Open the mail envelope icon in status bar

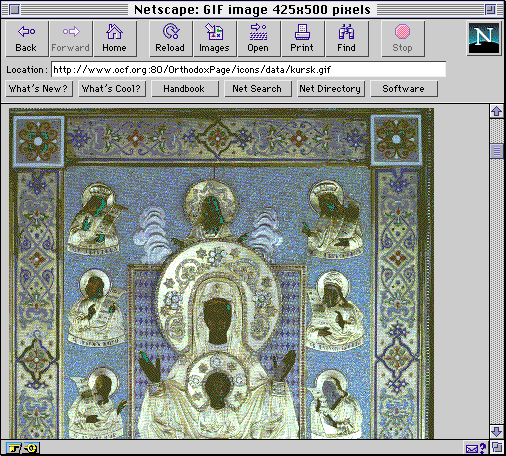click(475, 448)
